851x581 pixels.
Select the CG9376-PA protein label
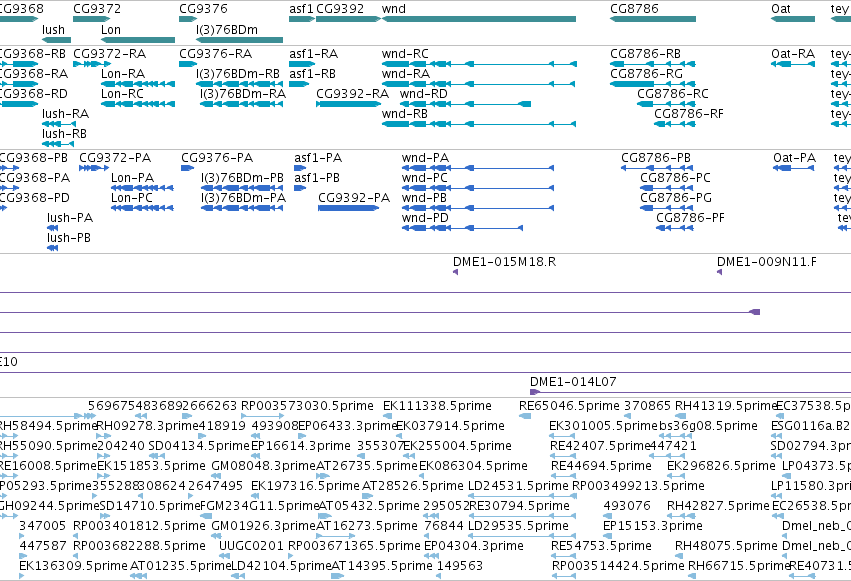tap(217, 158)
